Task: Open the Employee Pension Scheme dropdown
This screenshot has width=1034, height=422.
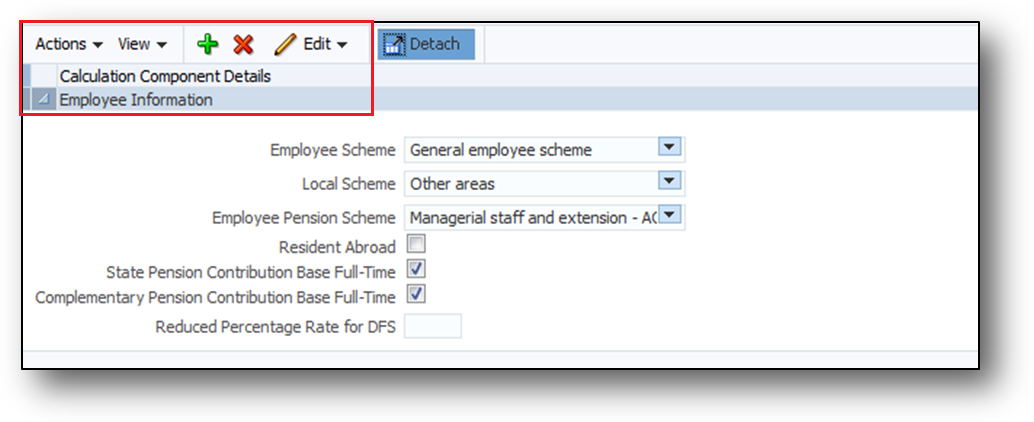Action: [x=670, y=214]
